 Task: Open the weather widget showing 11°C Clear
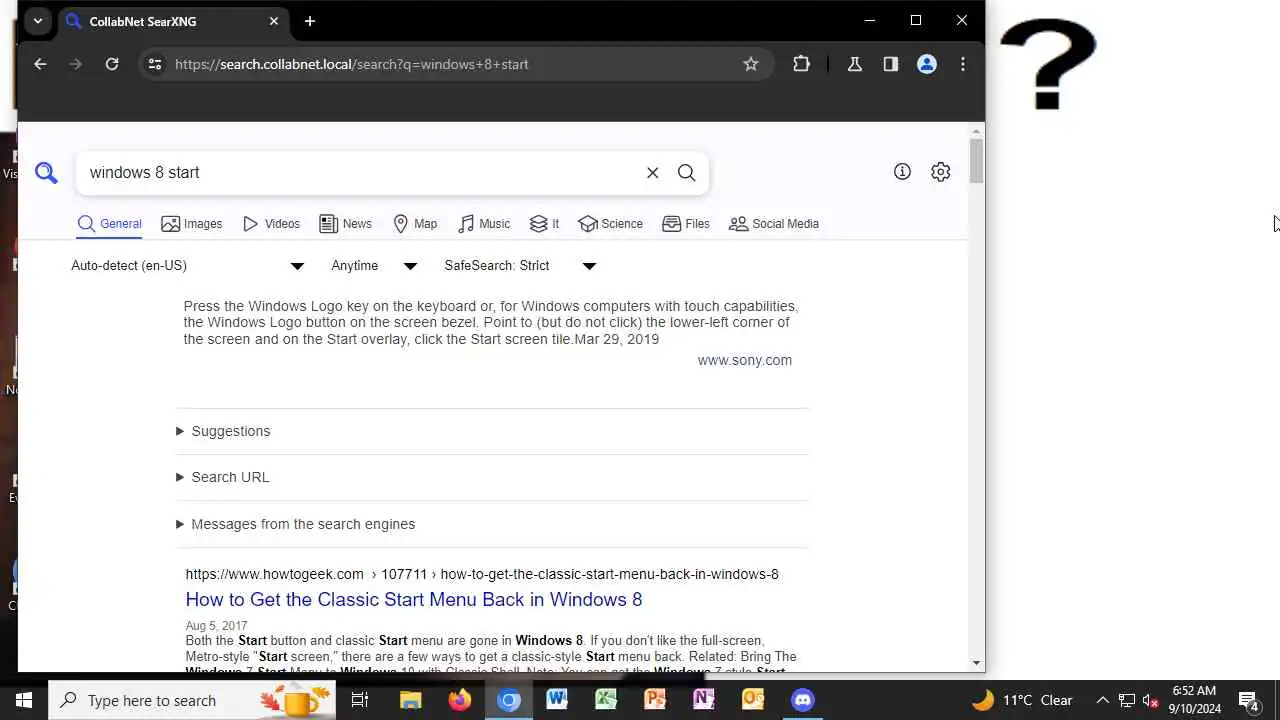click(1023, 700)
